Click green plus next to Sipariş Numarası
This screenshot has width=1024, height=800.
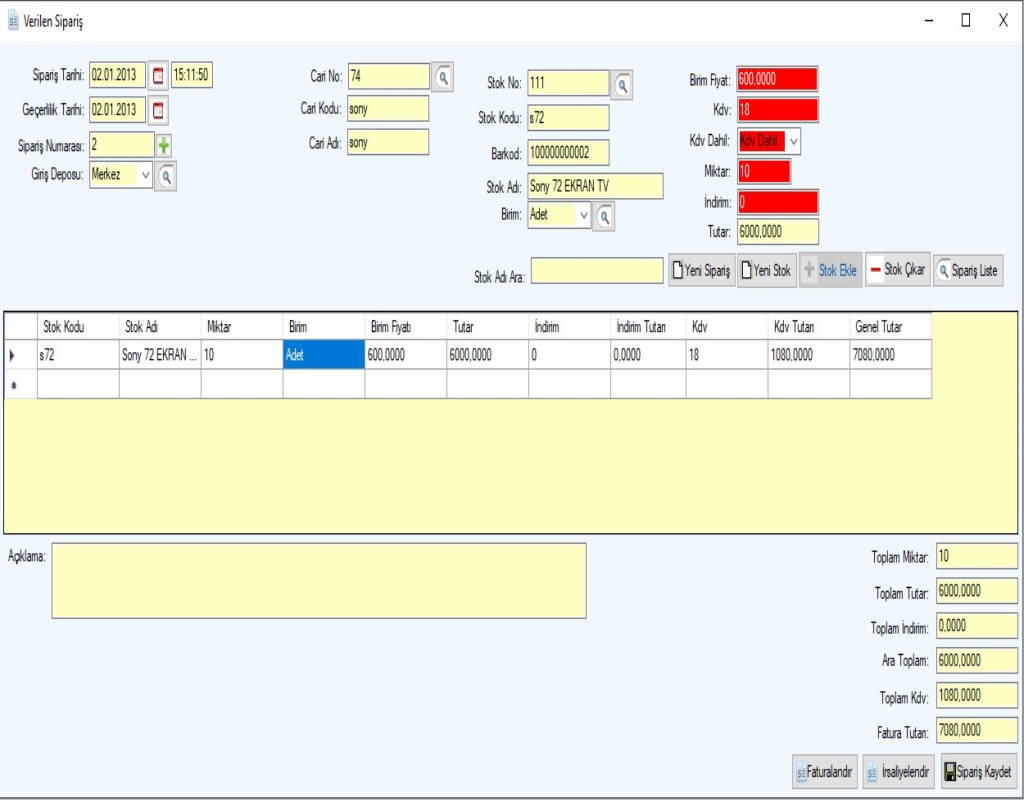pyautogui.click(x=164, y=145)
